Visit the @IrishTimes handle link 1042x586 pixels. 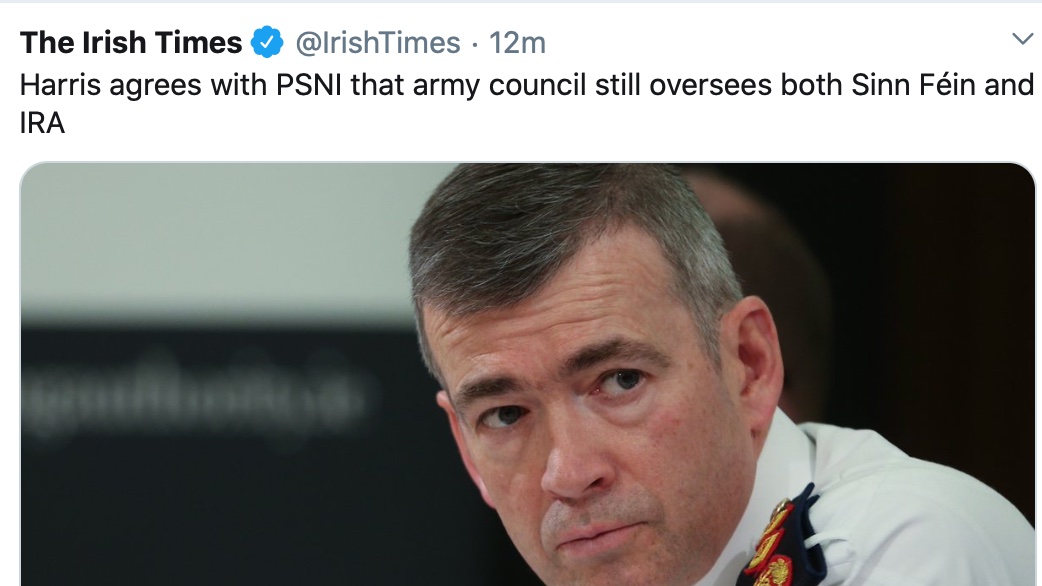coord(377,43)
